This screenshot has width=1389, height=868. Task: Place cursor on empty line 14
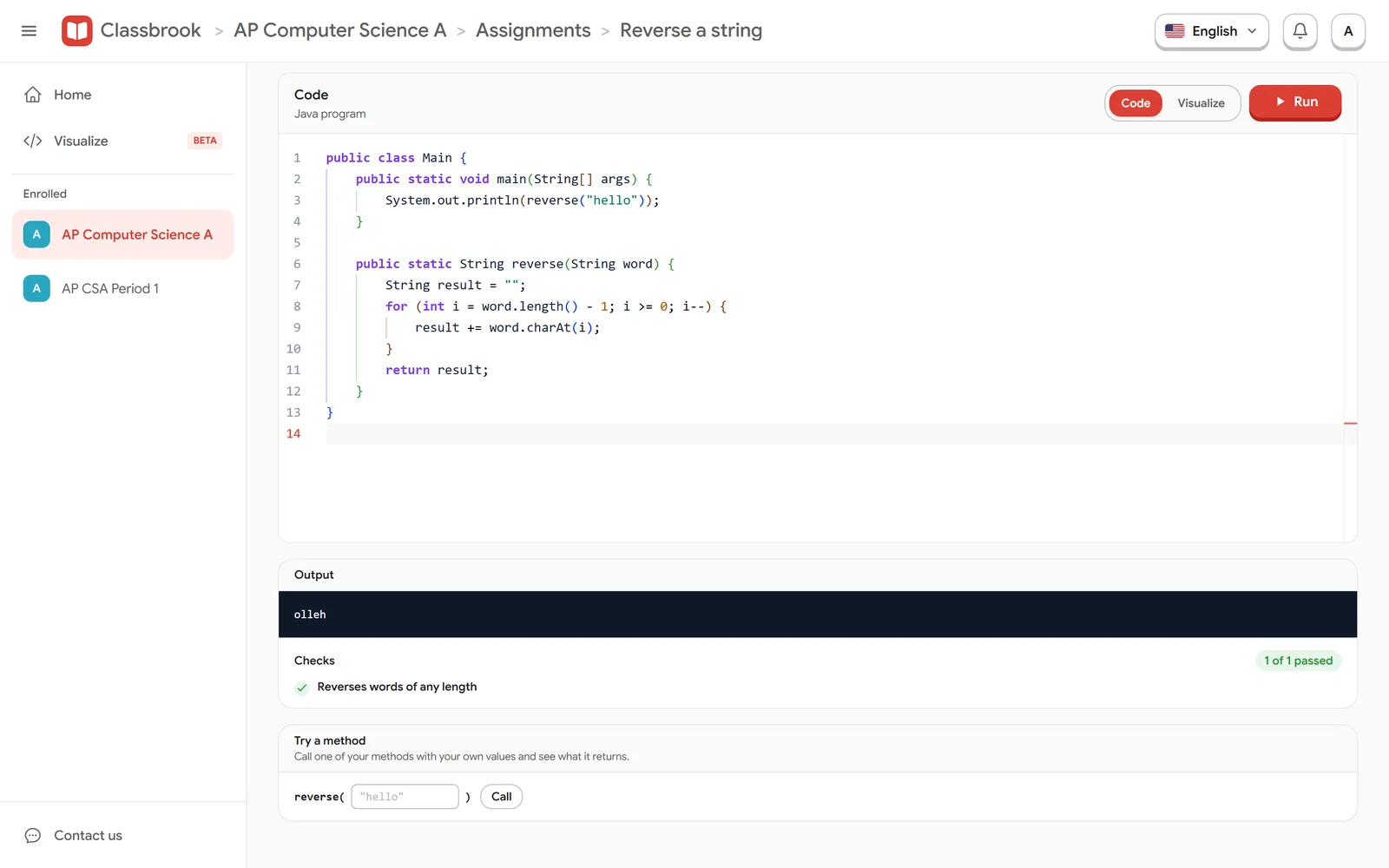point(833,434)
